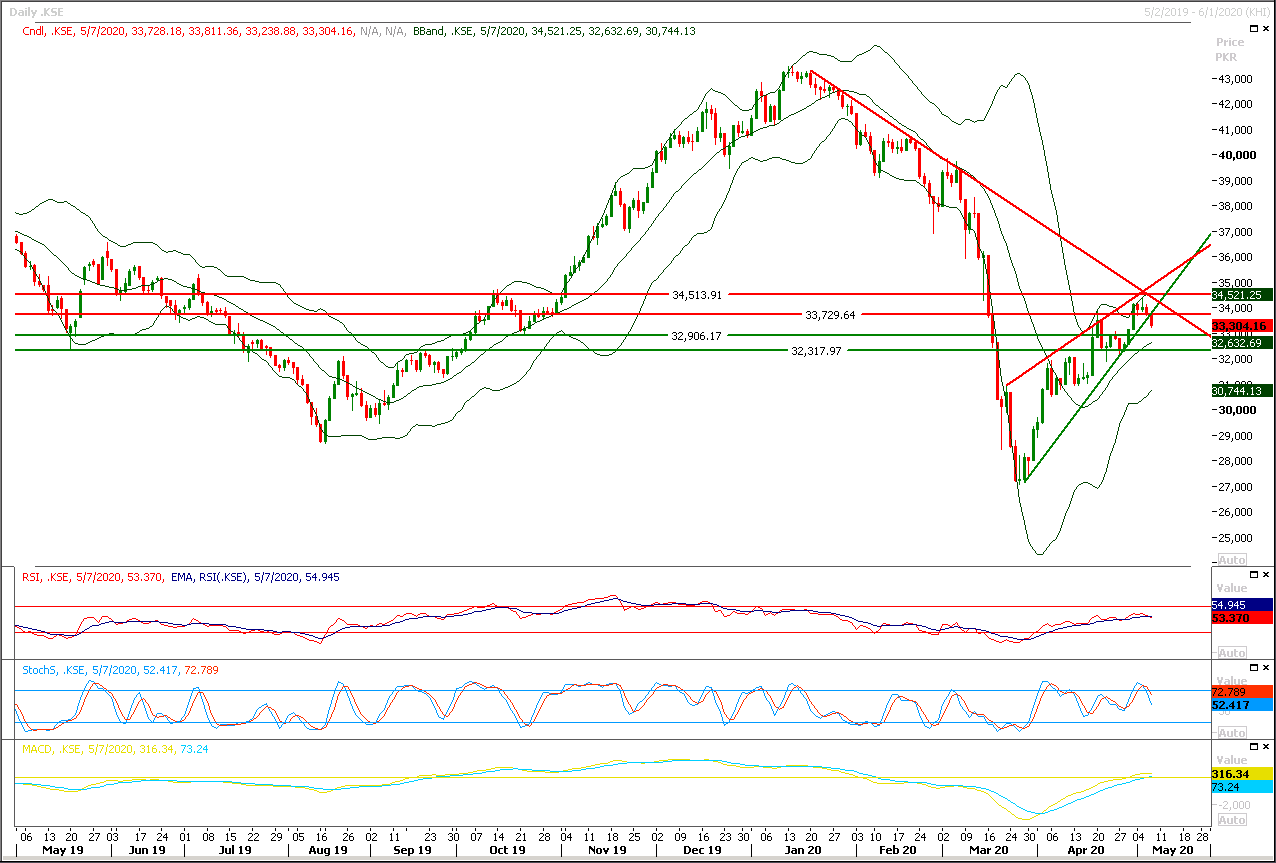The width and height of the screenshot is (1276, 863).
Task: Toggle Auto scale on the StochS pane
Action: (x=1232, y=733)
